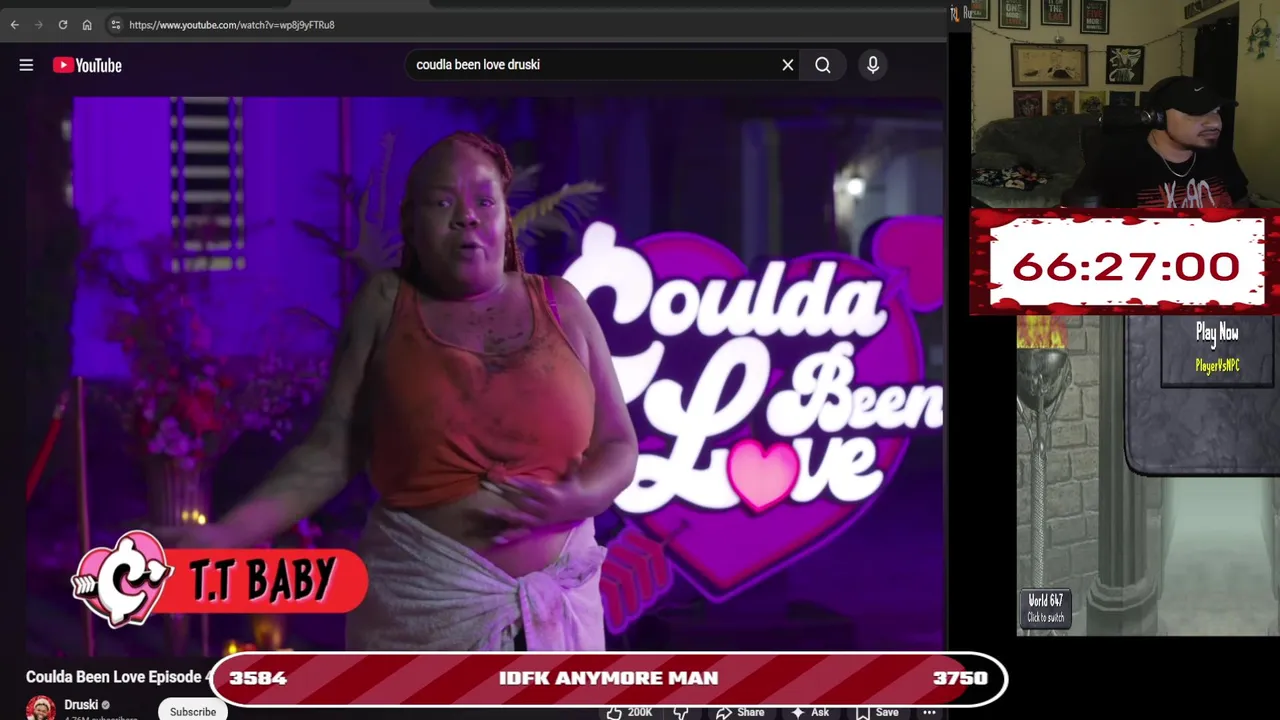
Task: Save video to a playlist
Action: pos(876,712)
